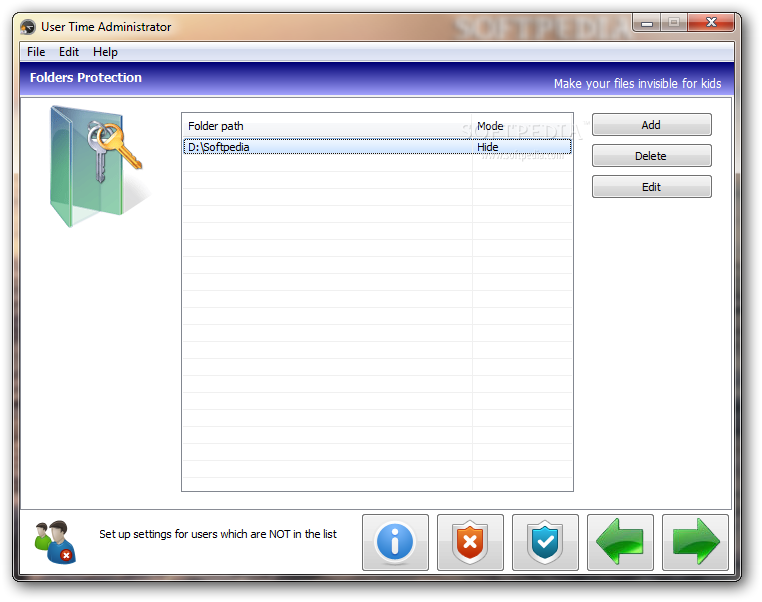Image resolution: width=762 pixels, height=602 pixels.
Task: Add a new protected folder
Action: pos(651,125)
